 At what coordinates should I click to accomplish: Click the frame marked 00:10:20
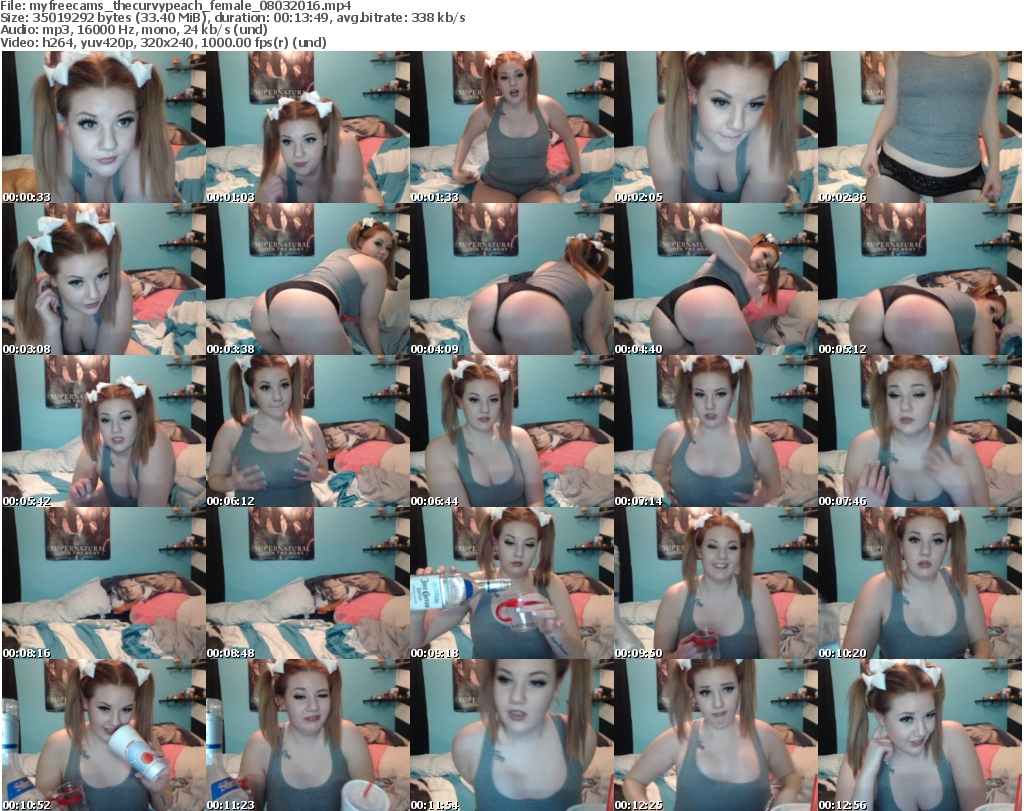[x=919, y=583]
